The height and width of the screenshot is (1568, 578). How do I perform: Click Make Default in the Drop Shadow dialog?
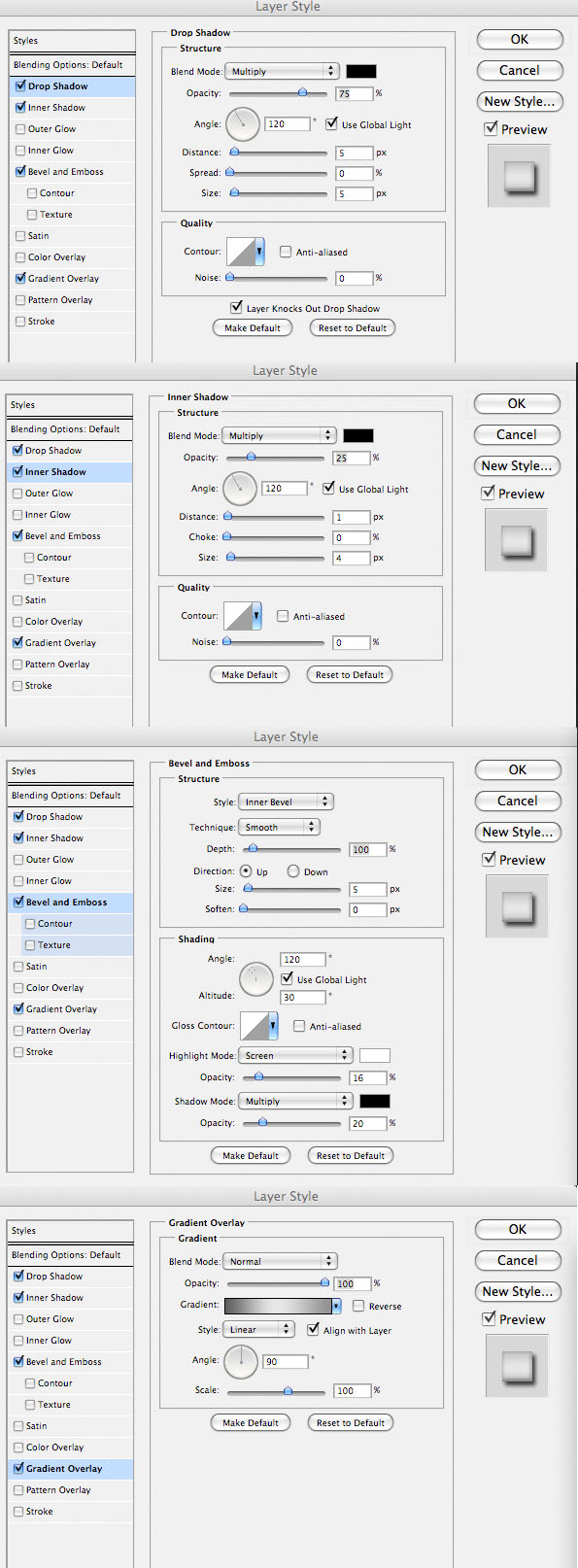tap(253, 327)
